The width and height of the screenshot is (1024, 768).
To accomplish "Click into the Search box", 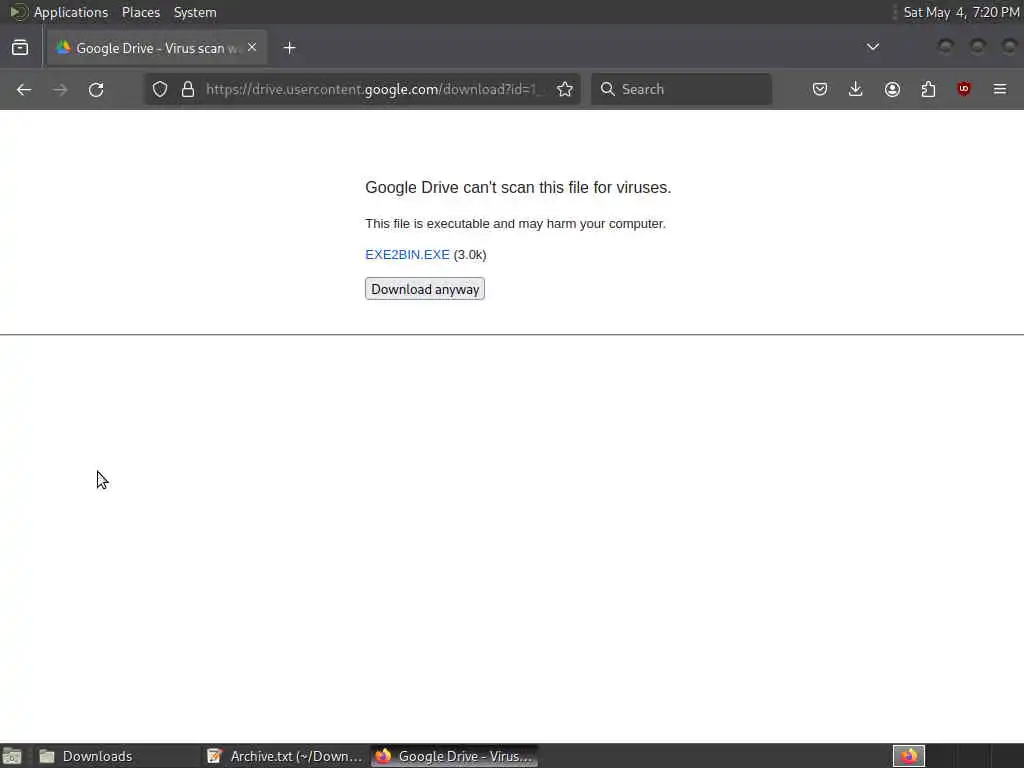I will pos(681,89).
